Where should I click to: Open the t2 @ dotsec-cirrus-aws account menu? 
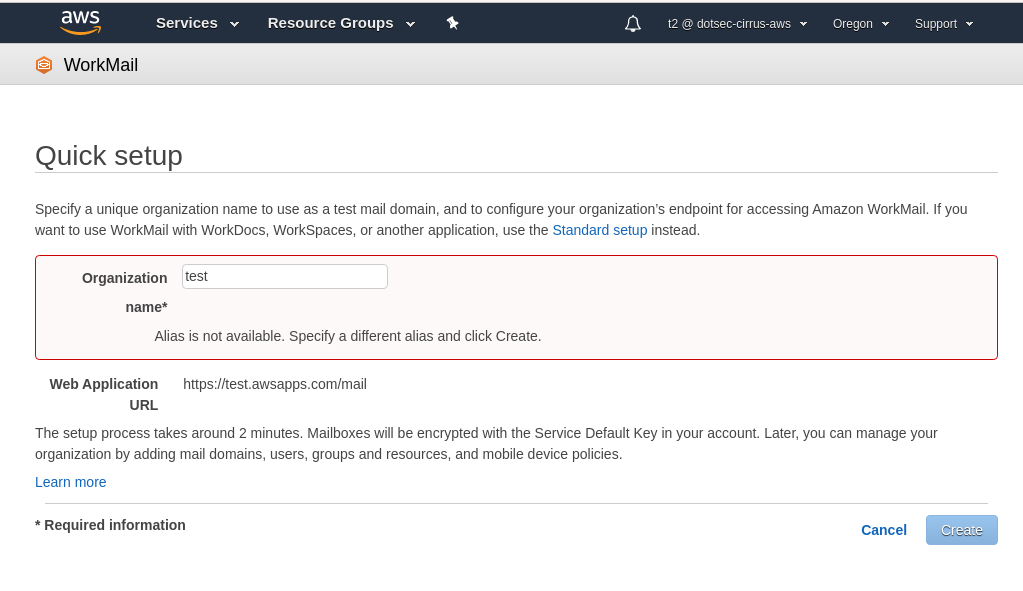coord(737,23)
